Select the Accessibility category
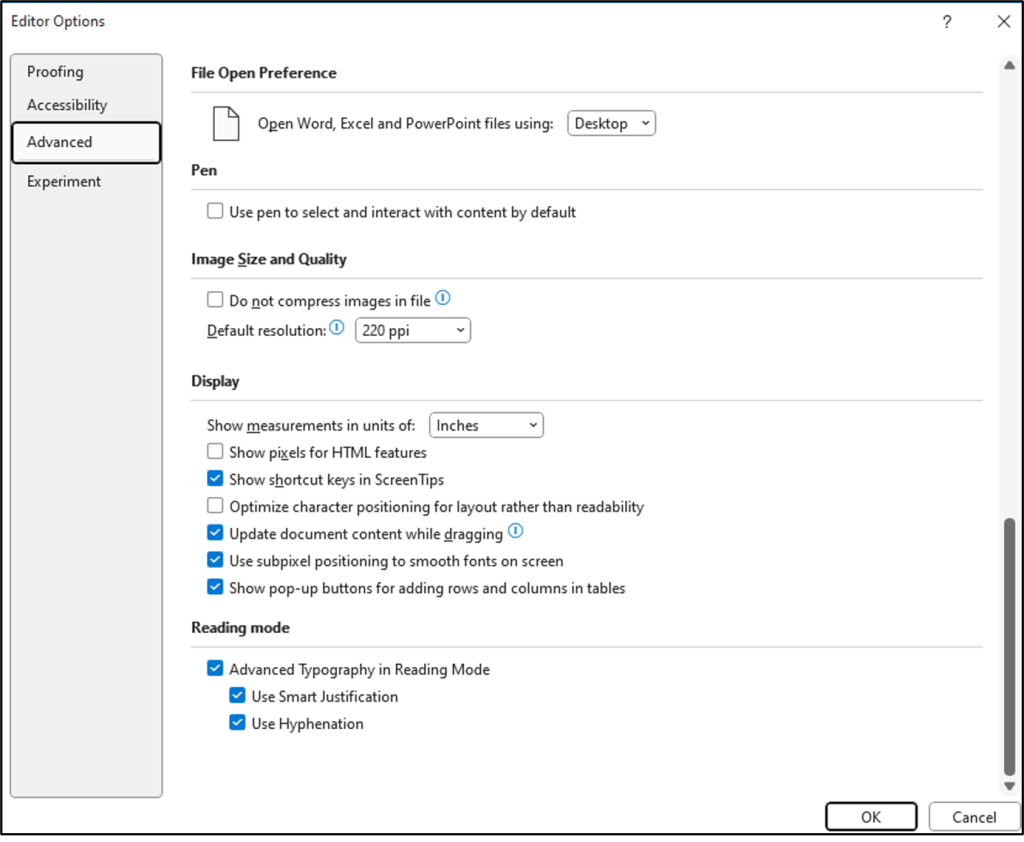The width and height of the screenshot is (1024, 842). tap(67, 105)
